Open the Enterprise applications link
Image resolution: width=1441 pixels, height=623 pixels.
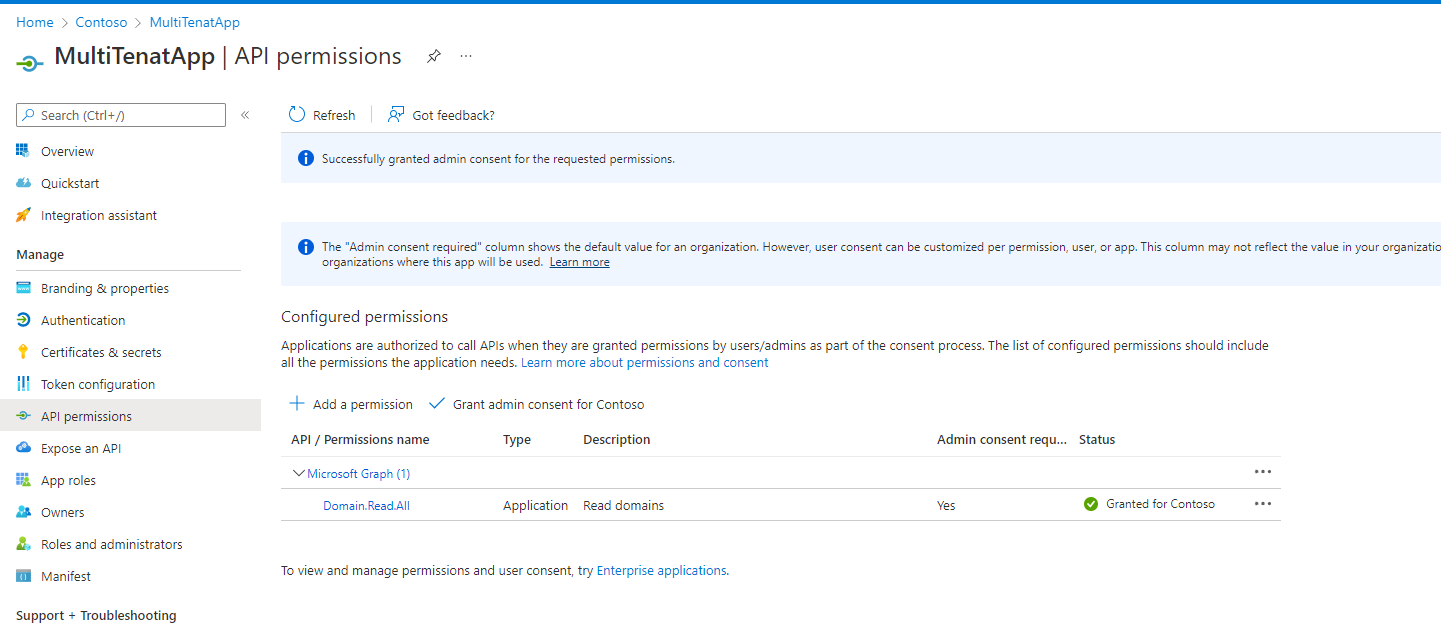(x=661, y=570)
